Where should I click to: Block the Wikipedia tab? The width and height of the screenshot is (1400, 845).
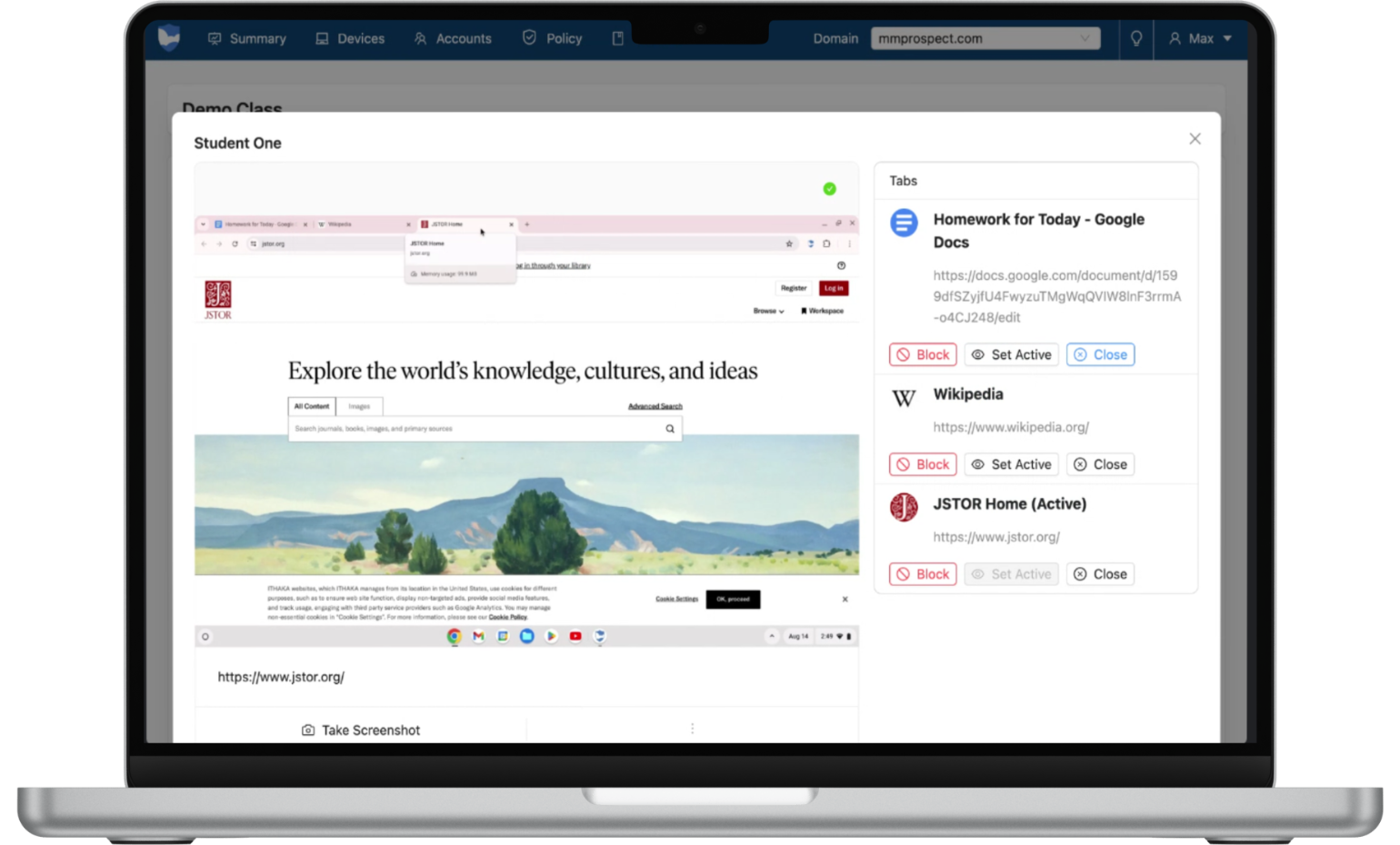[x=923, y=464]
